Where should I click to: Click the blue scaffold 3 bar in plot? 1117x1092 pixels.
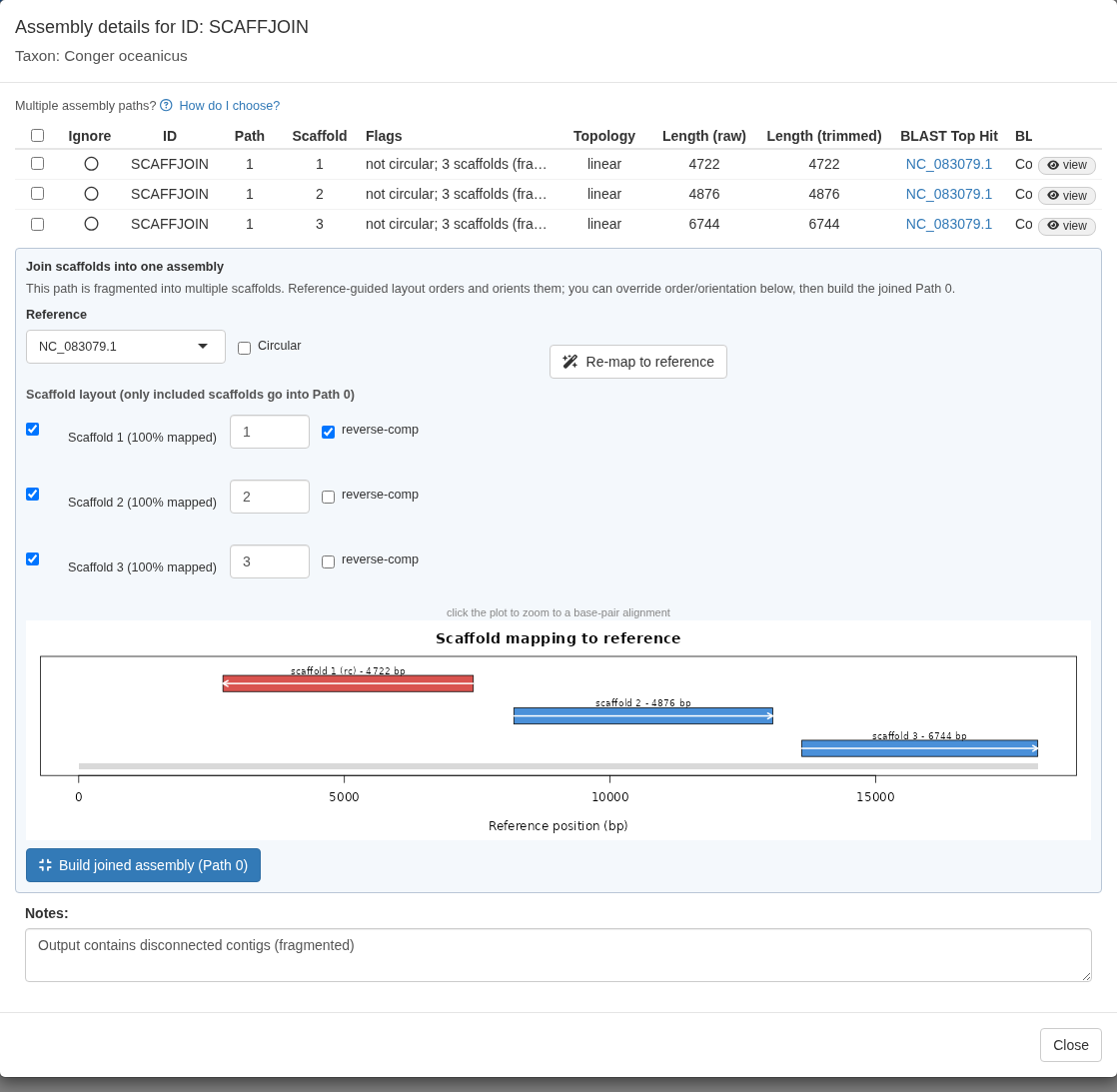point(919,748)
